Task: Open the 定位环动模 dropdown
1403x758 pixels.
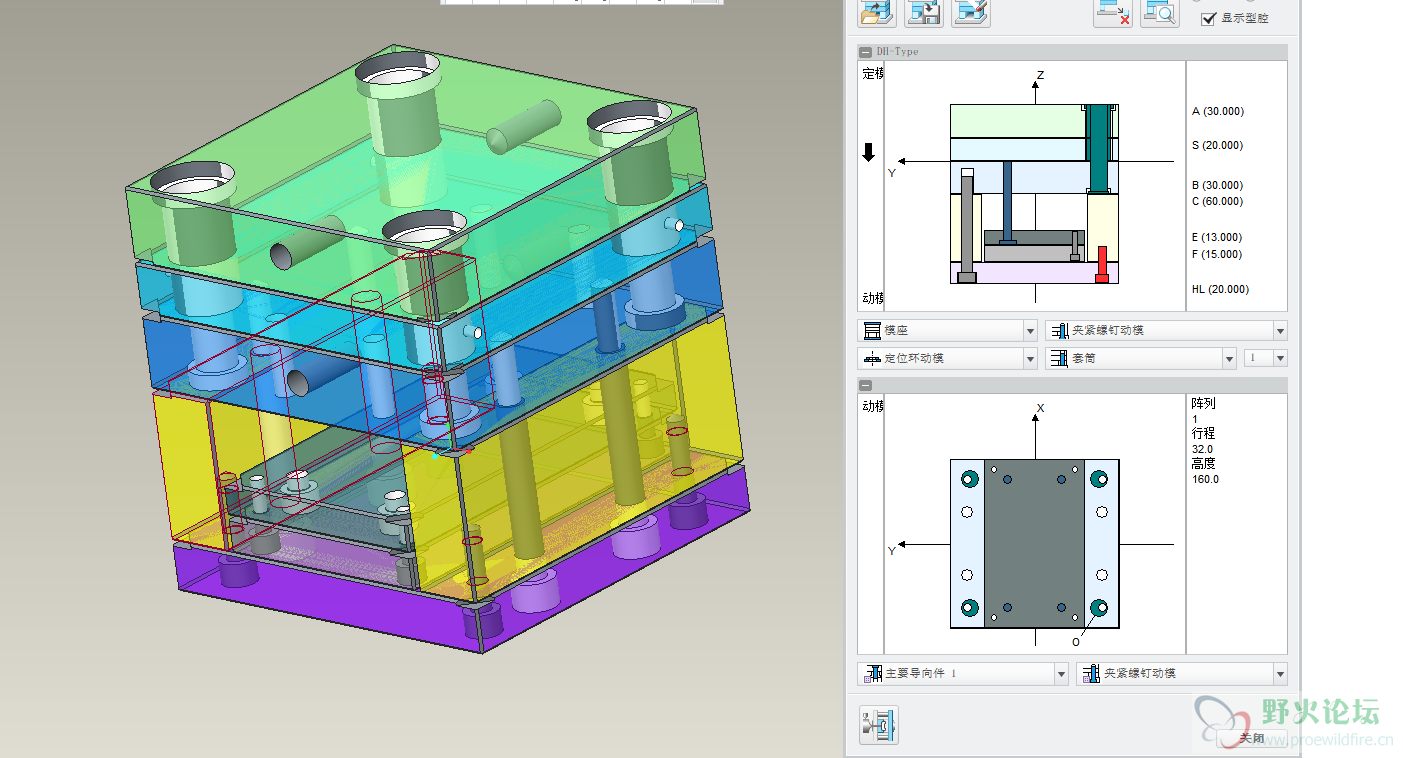Action: click(x=948, y=358)
